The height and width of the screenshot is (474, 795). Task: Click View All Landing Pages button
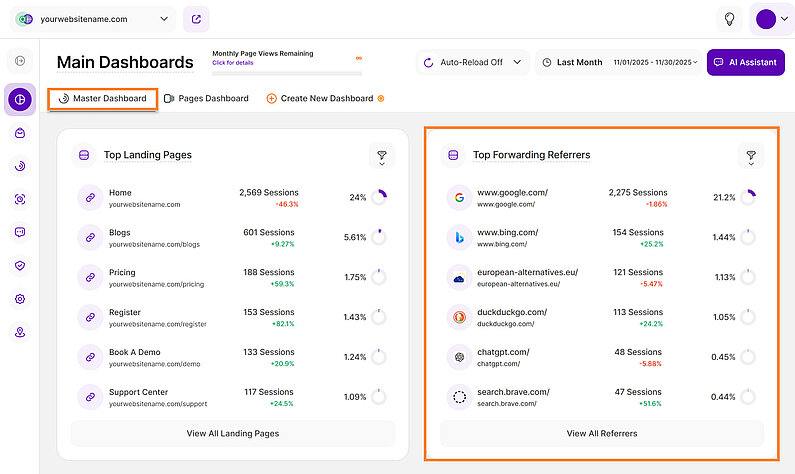[233, 433]
